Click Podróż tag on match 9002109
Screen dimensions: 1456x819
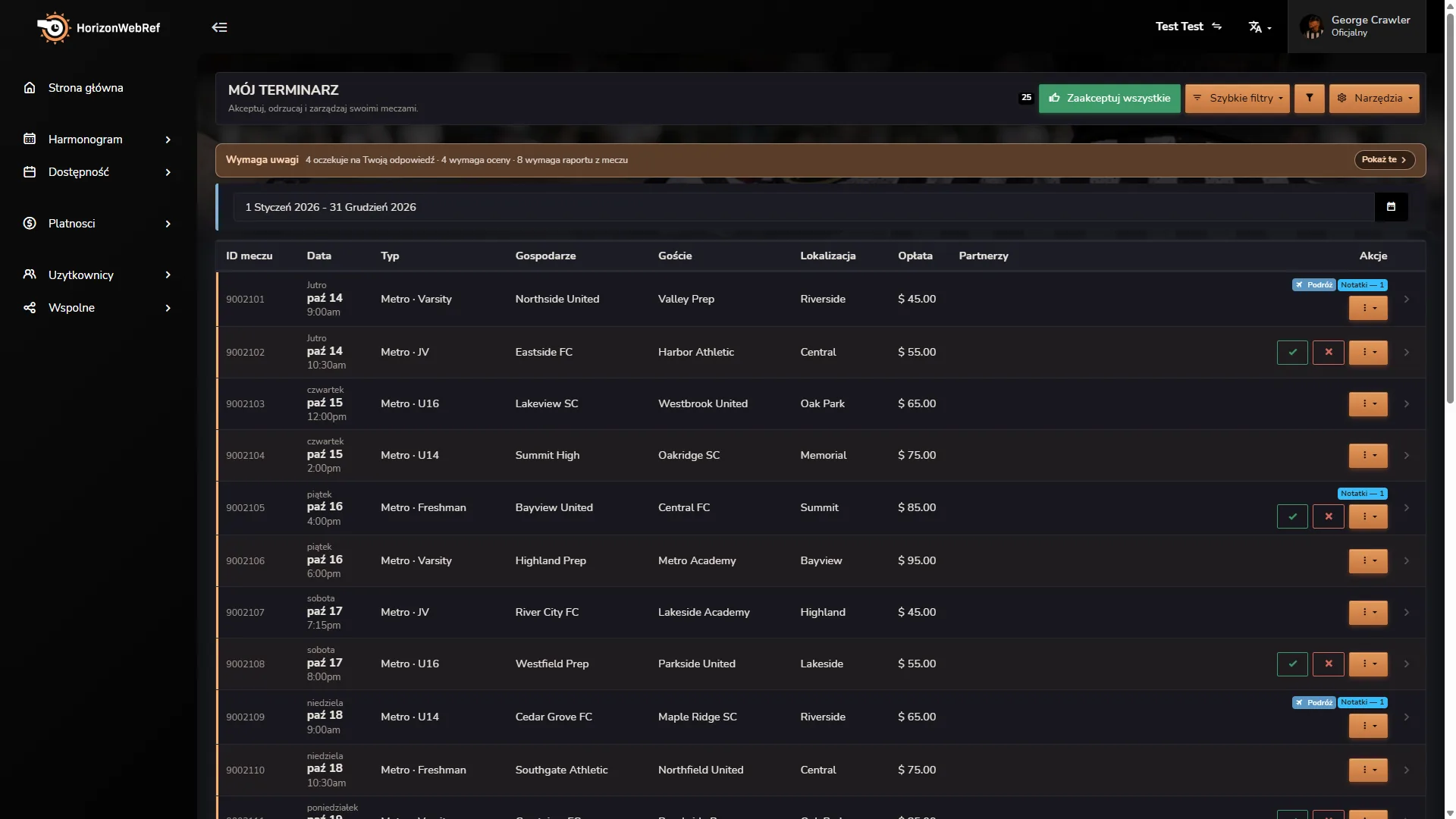click(x=1313, y=703)
